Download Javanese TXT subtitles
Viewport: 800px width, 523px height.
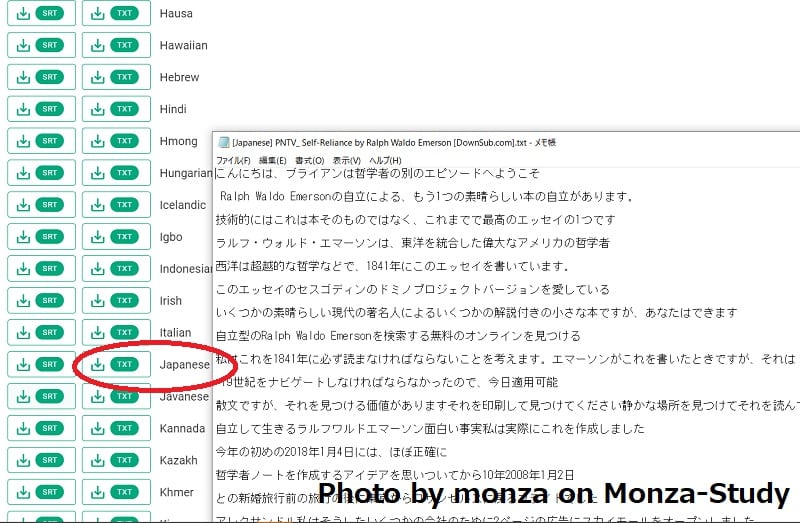(115, 397)
